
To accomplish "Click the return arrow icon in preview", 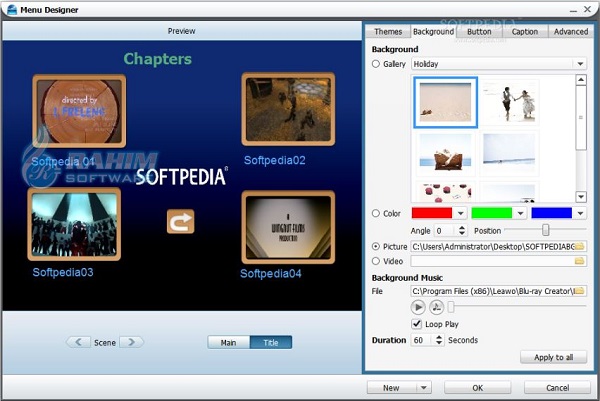I will pos(180,221).
